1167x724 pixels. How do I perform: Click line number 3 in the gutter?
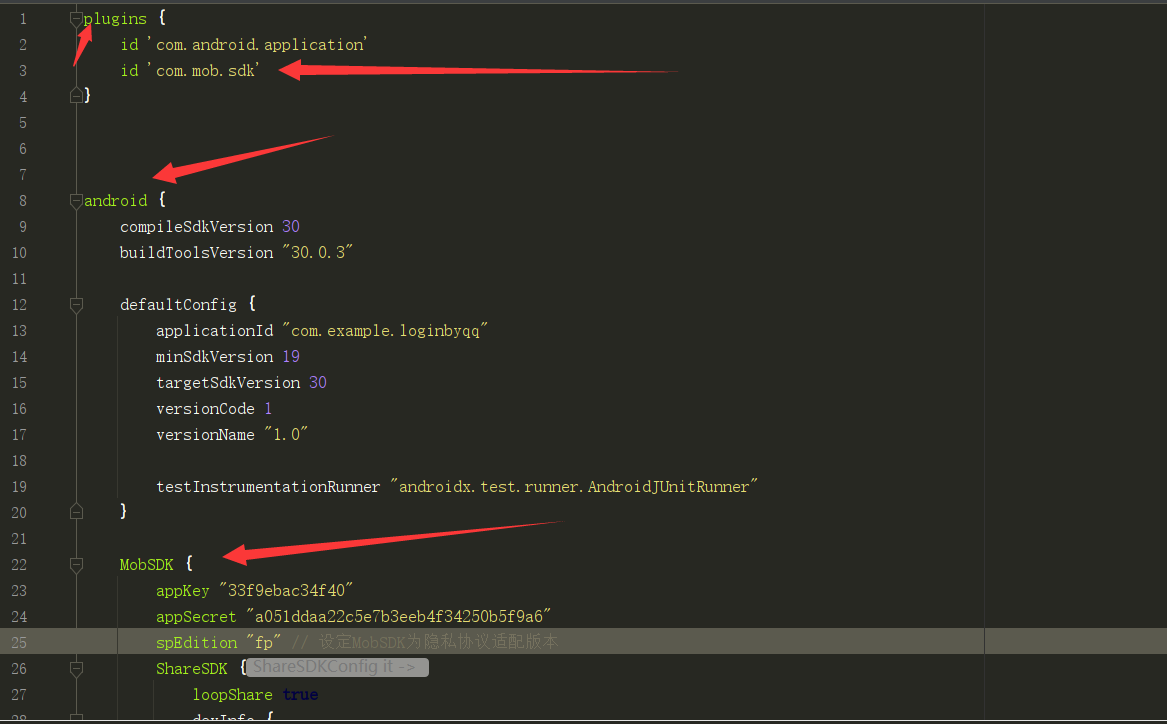pos(22,71)
